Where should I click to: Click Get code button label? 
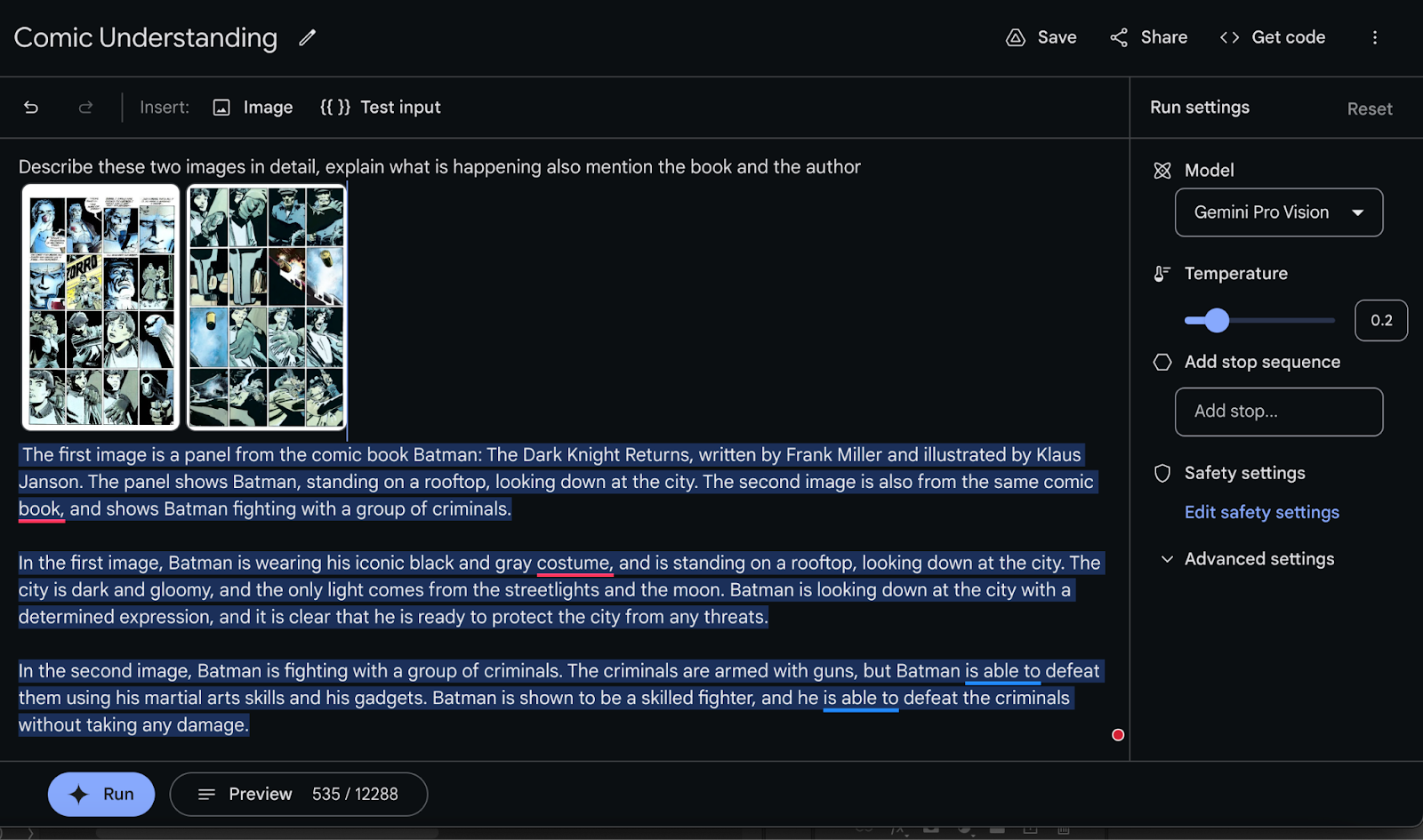click(x=1288, y=37)
